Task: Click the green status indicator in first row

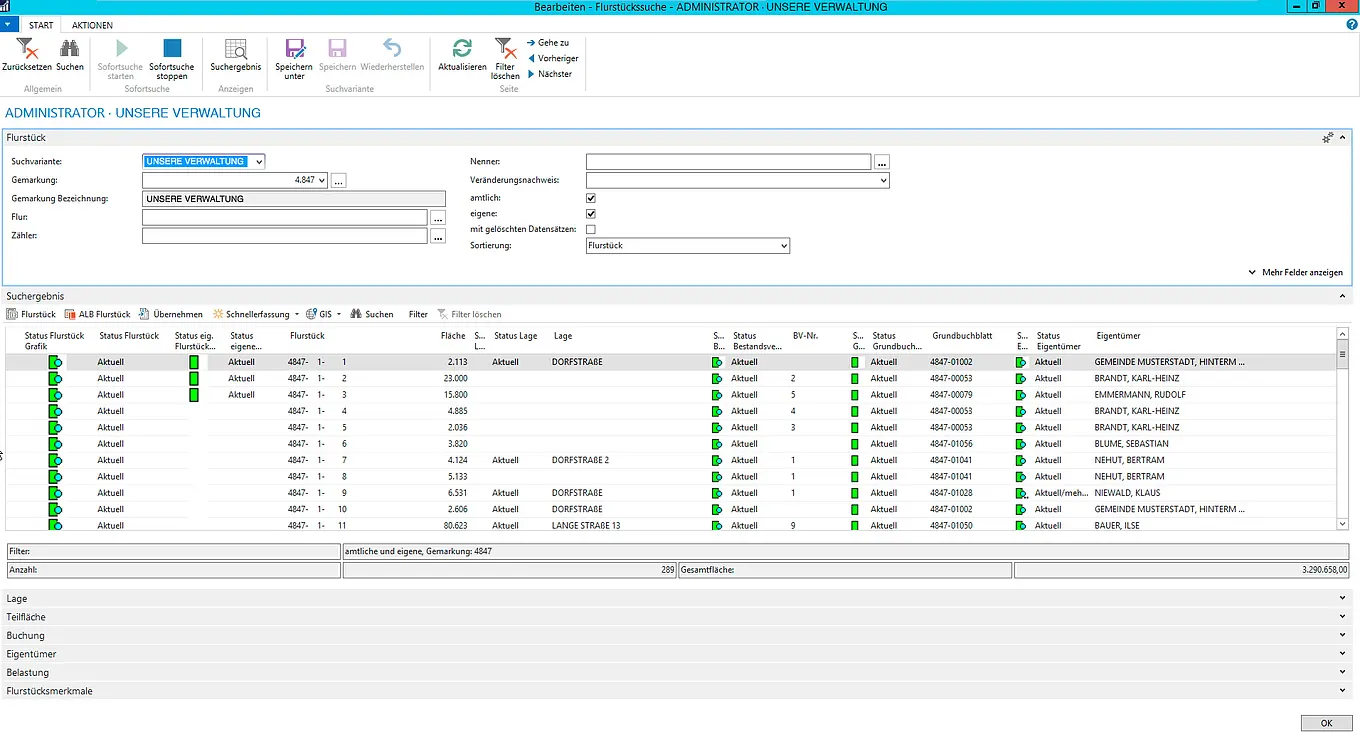Action: [55, 362]
